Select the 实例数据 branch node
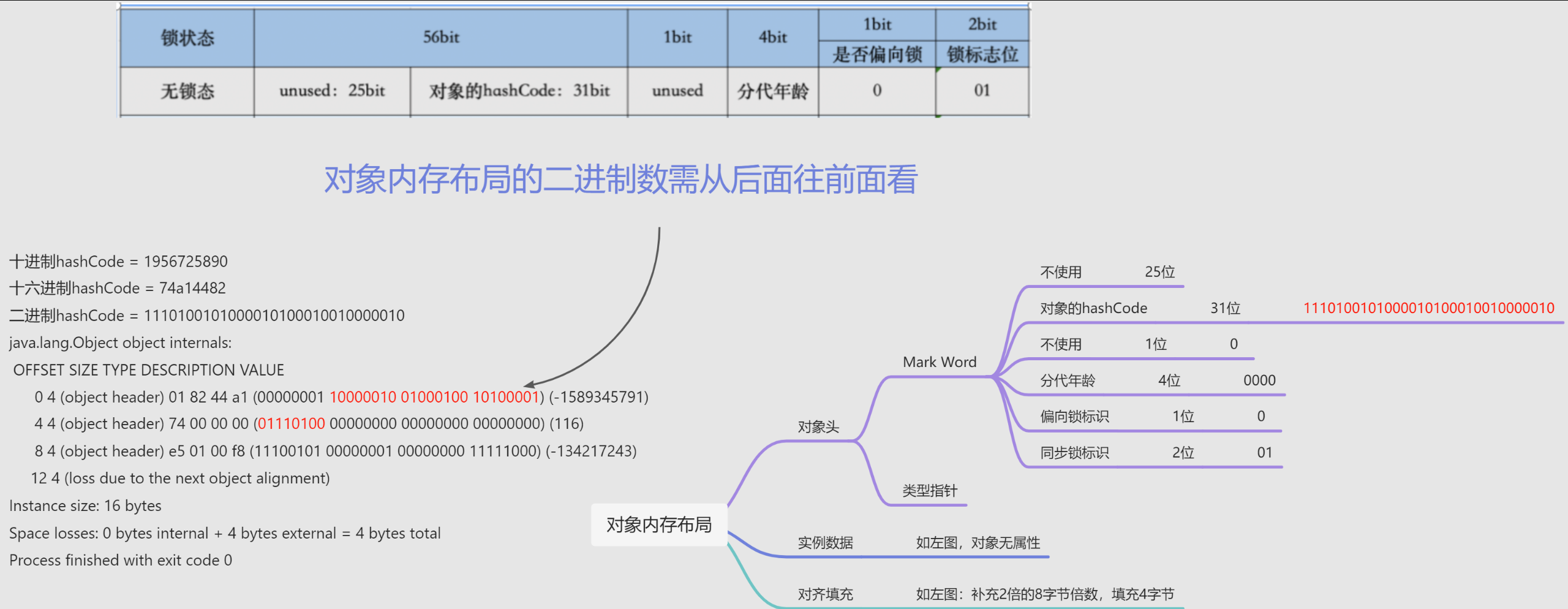Image resolution: width=1568 pixels, height=609 pixels. [825, 542]
